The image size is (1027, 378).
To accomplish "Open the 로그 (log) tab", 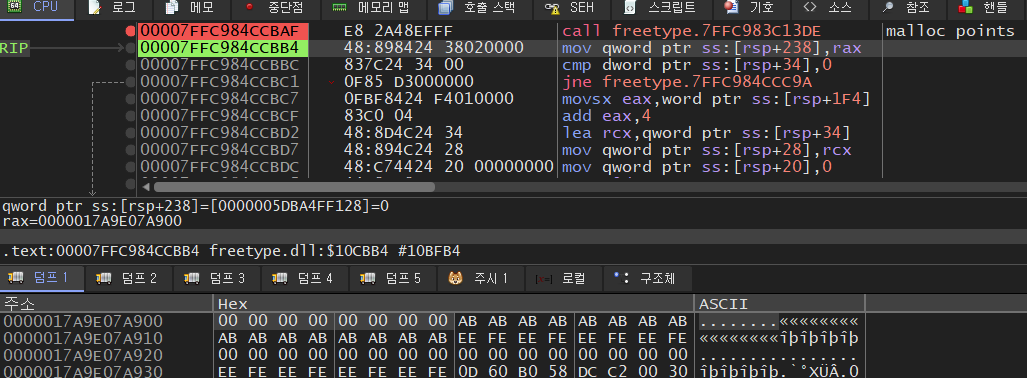I will tap(112, 8).
